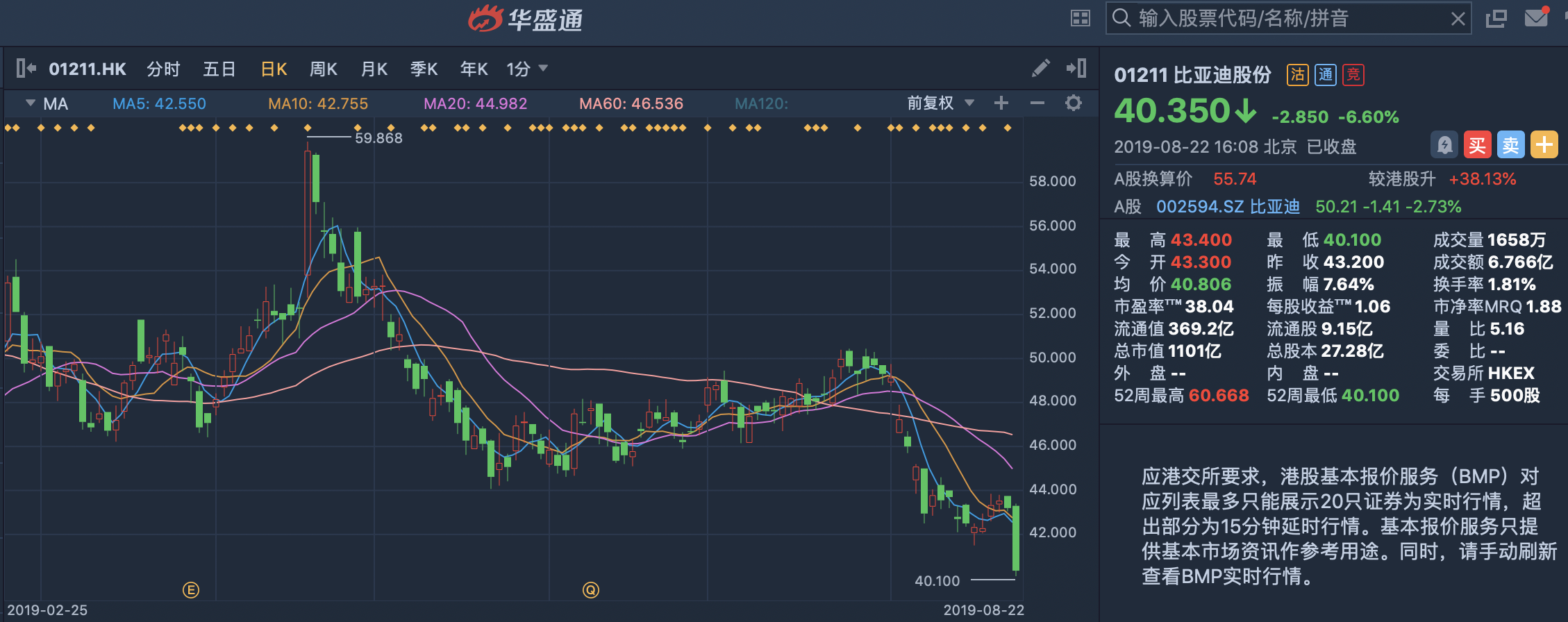This screenshot has height=622, width=1568.
Task: Collapse the right quote panel icon
Action: pyautogui.click(x=1076, y=68)
